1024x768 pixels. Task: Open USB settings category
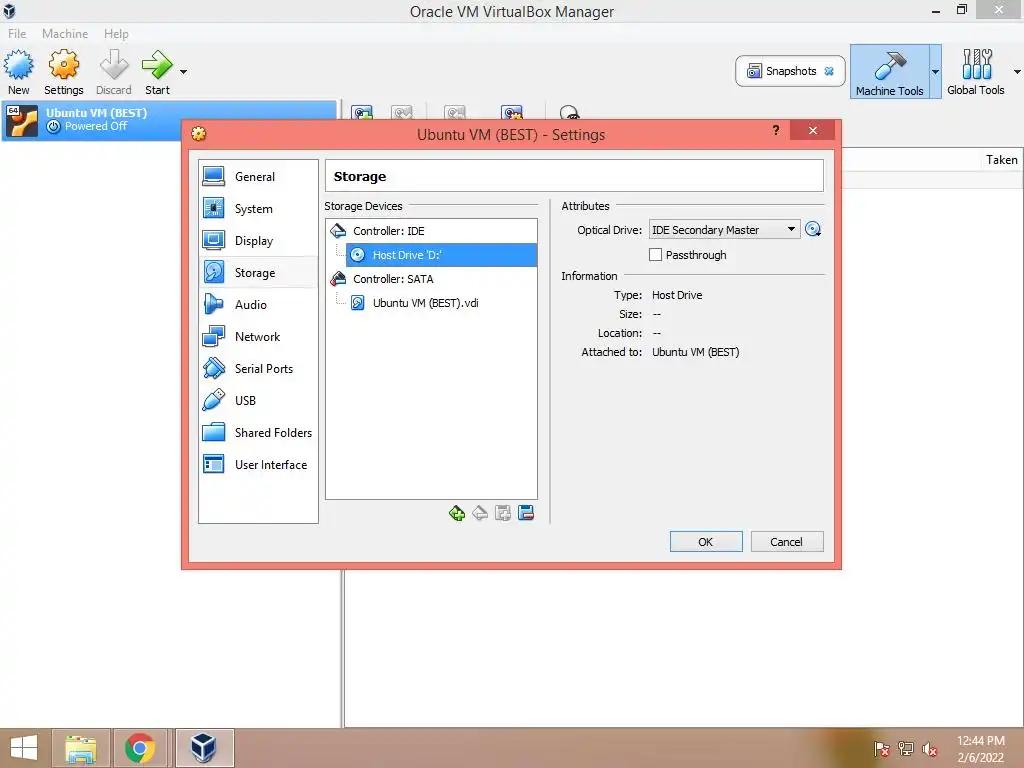pos(258,400)
